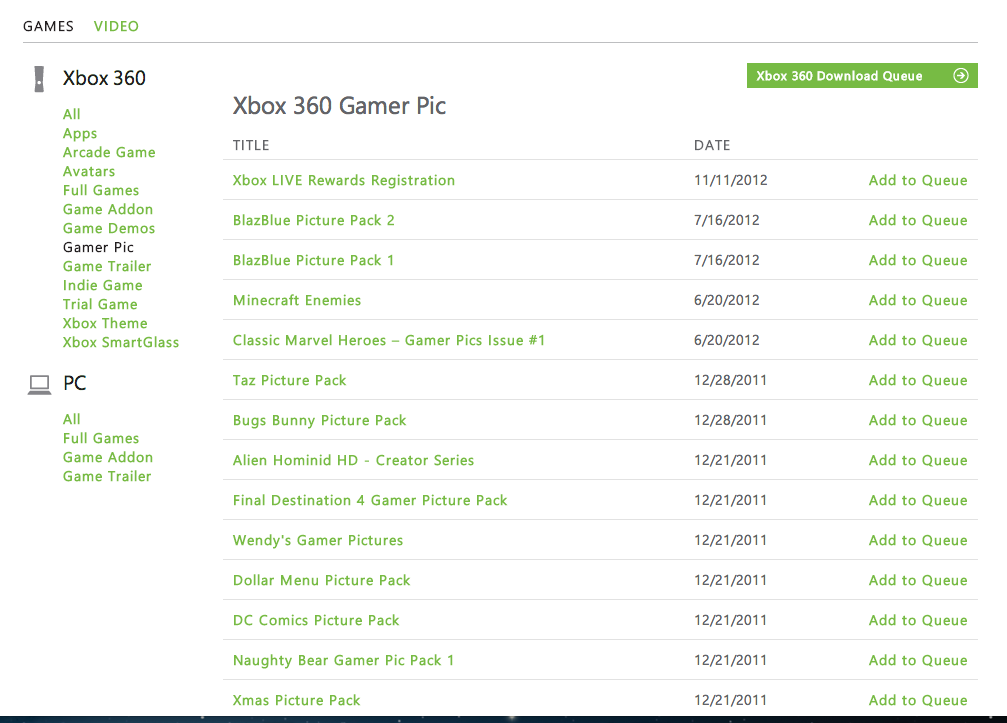Open Classic Marvel Heroes Gamer Pics Issue #1
The width and height of the screenshot is (1007, 723).
(x=389, y=340)
